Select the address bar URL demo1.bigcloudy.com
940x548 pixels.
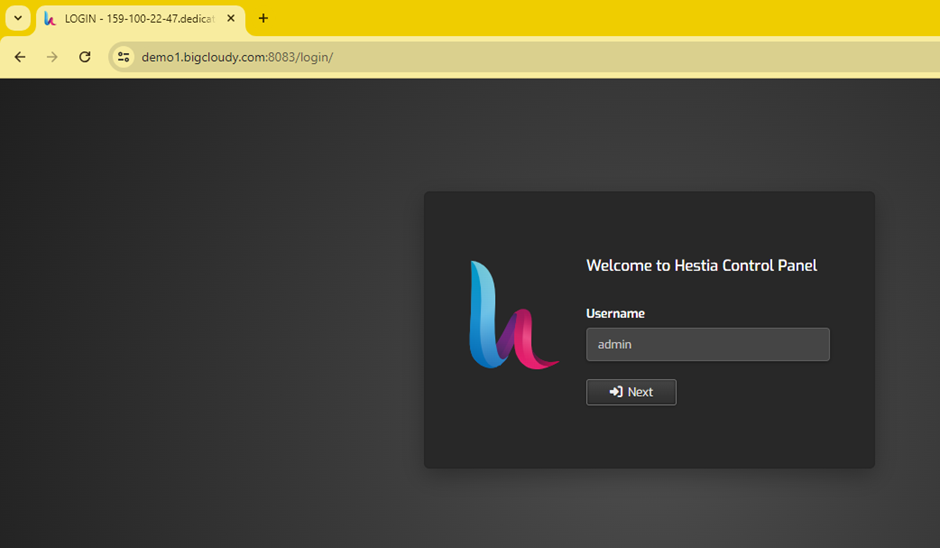(x=237, y=57)
